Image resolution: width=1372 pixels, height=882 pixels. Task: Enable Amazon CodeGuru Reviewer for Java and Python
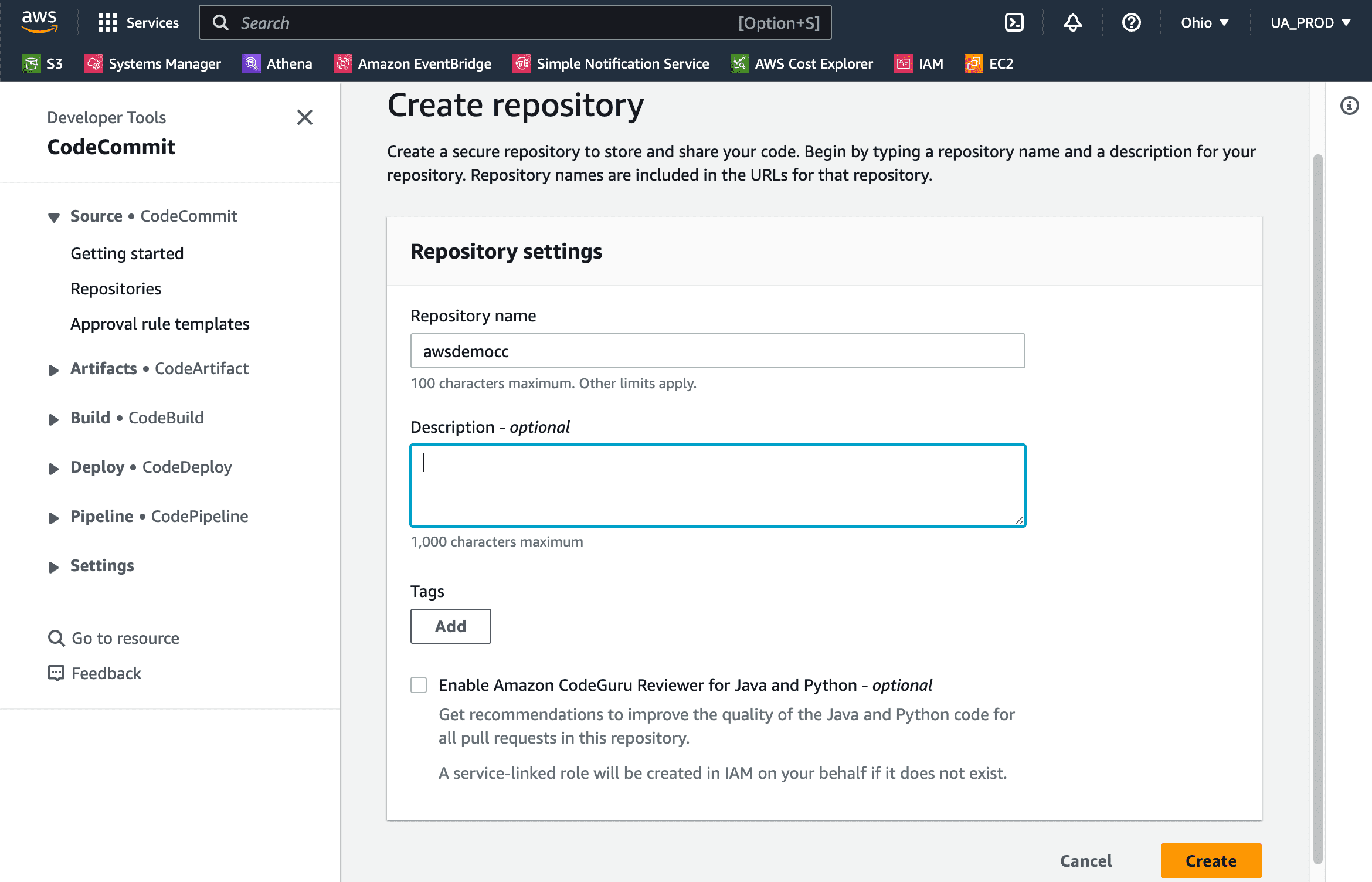419,685
